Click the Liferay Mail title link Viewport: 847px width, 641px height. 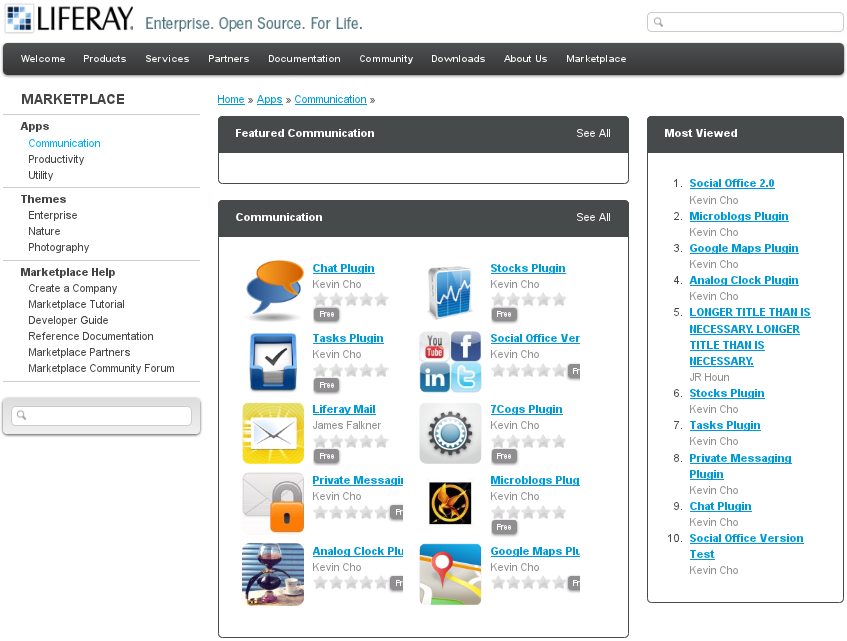[x=344, y=409]
